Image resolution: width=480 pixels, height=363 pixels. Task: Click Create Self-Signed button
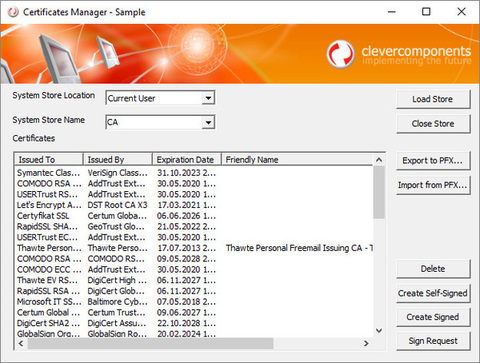433,293
